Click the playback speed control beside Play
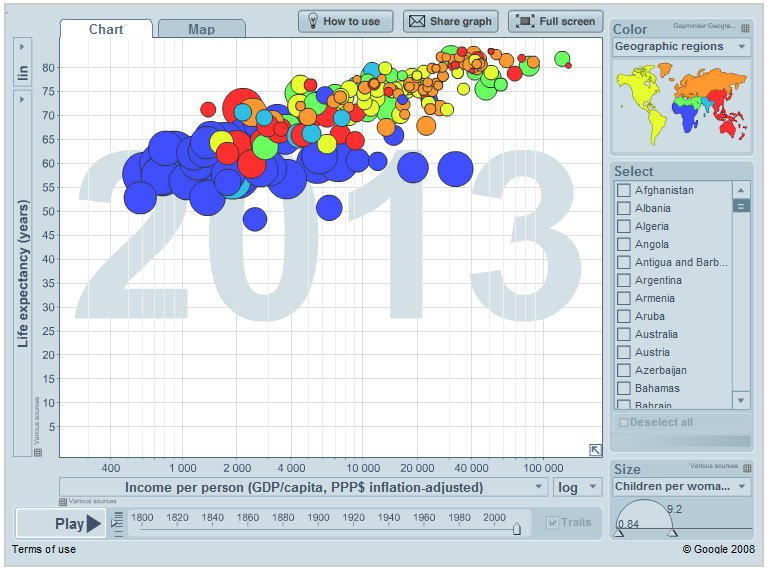The image size is (769, 574). (117, 522)
